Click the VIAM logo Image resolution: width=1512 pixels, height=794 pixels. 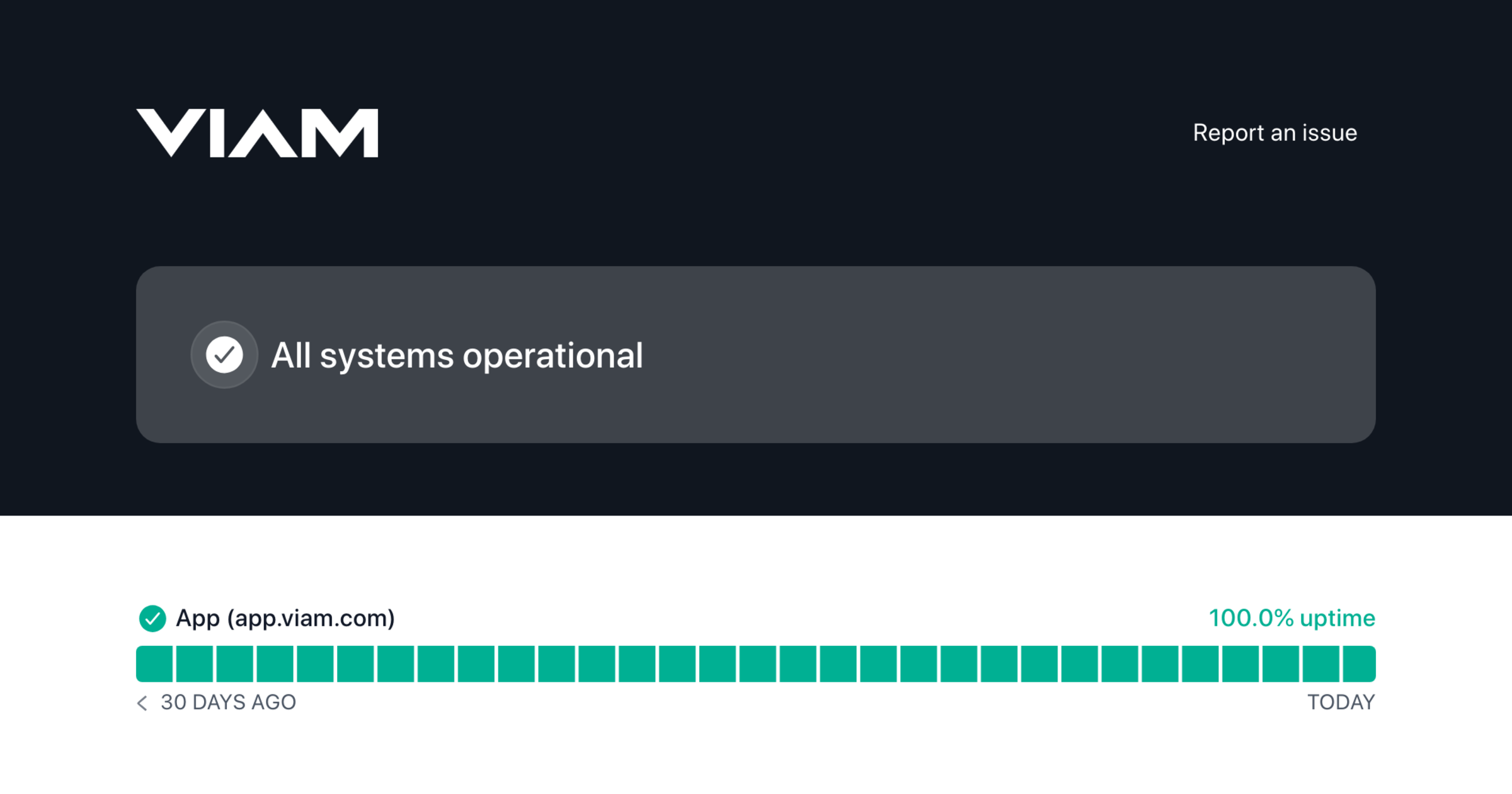[257, 133]
